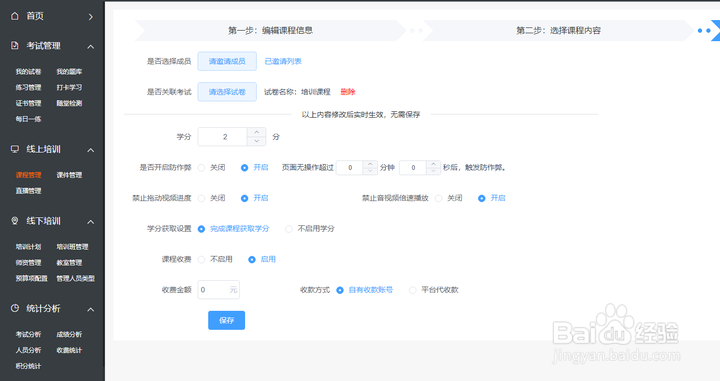Open 我的题库 in sidebar
The image size is (720, 381).
[69, 72]
